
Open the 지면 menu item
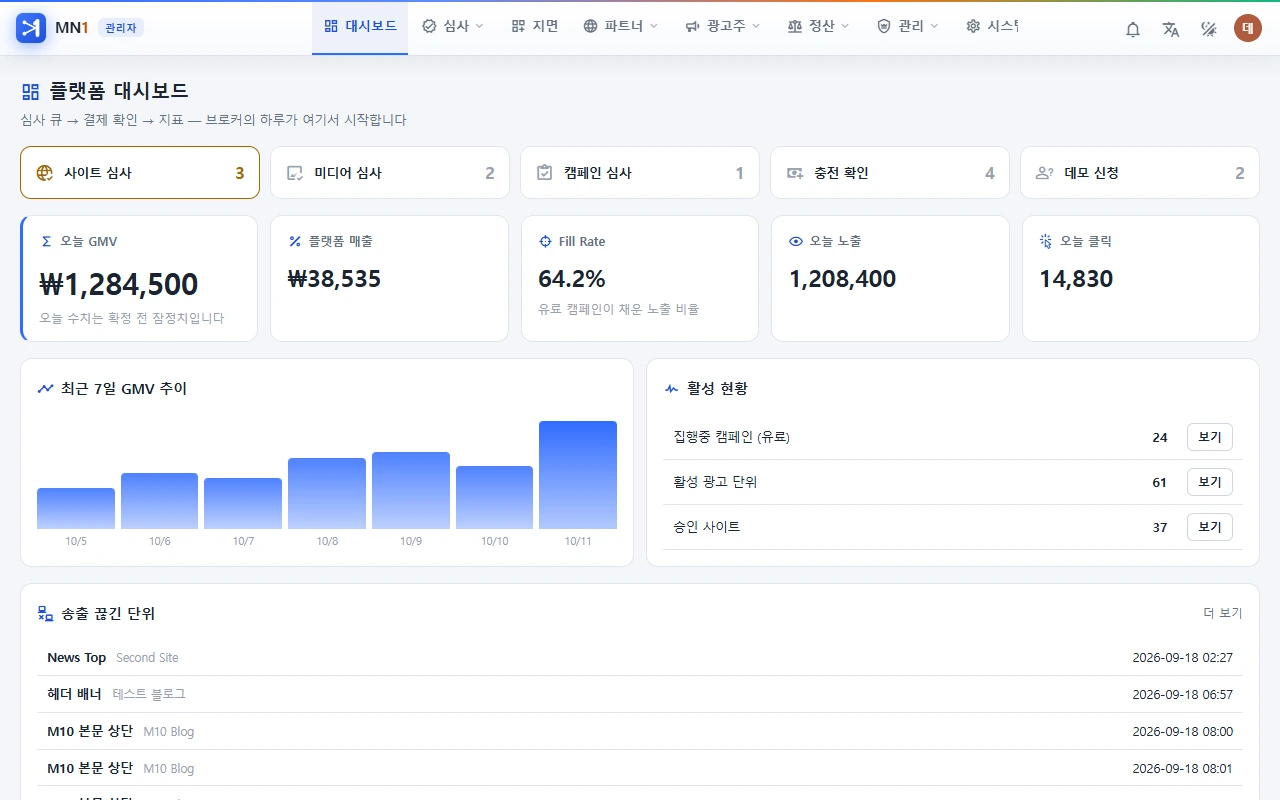tap(534, 27)
